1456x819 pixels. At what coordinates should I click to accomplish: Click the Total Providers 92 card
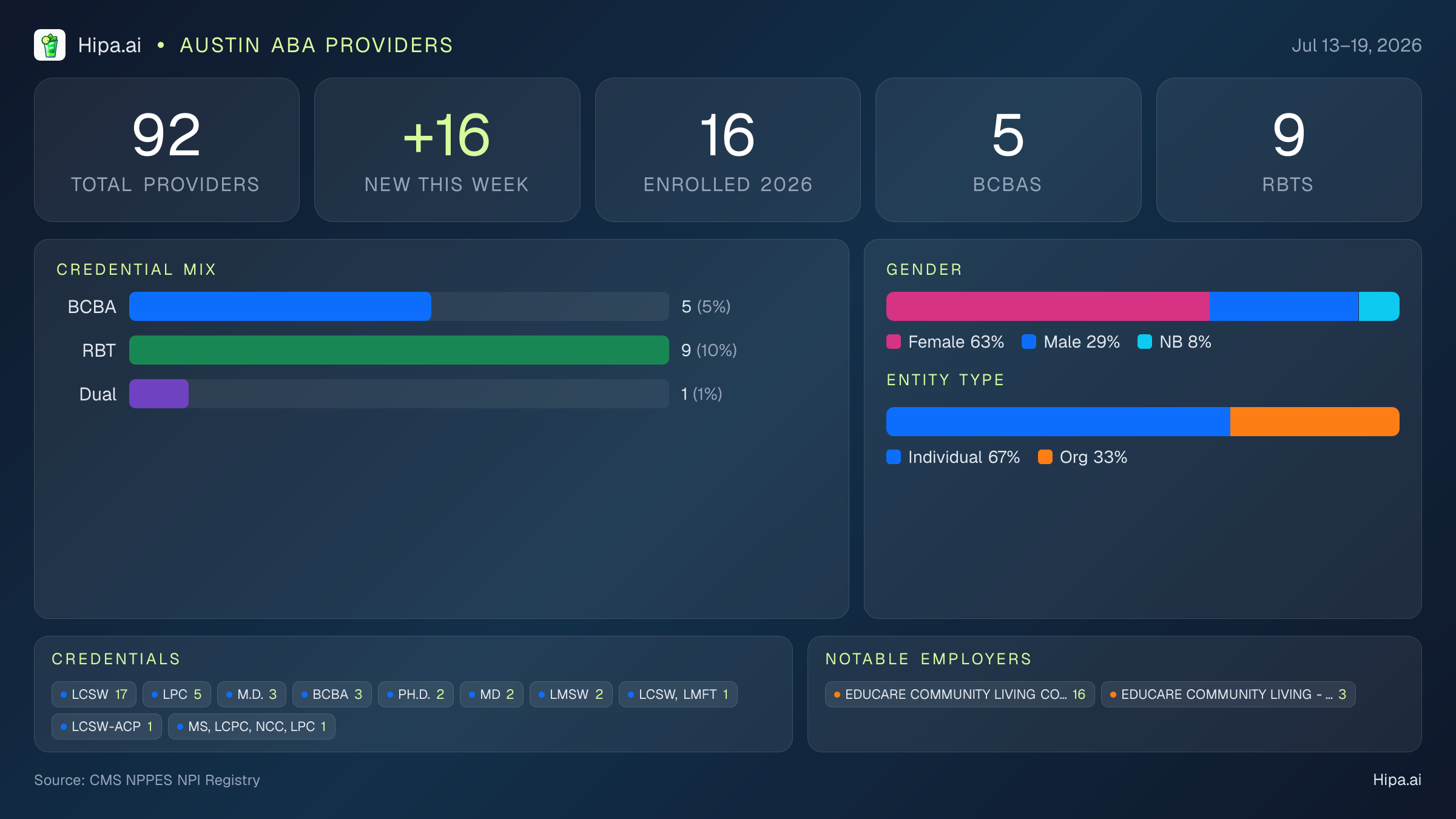click(167, 150)
